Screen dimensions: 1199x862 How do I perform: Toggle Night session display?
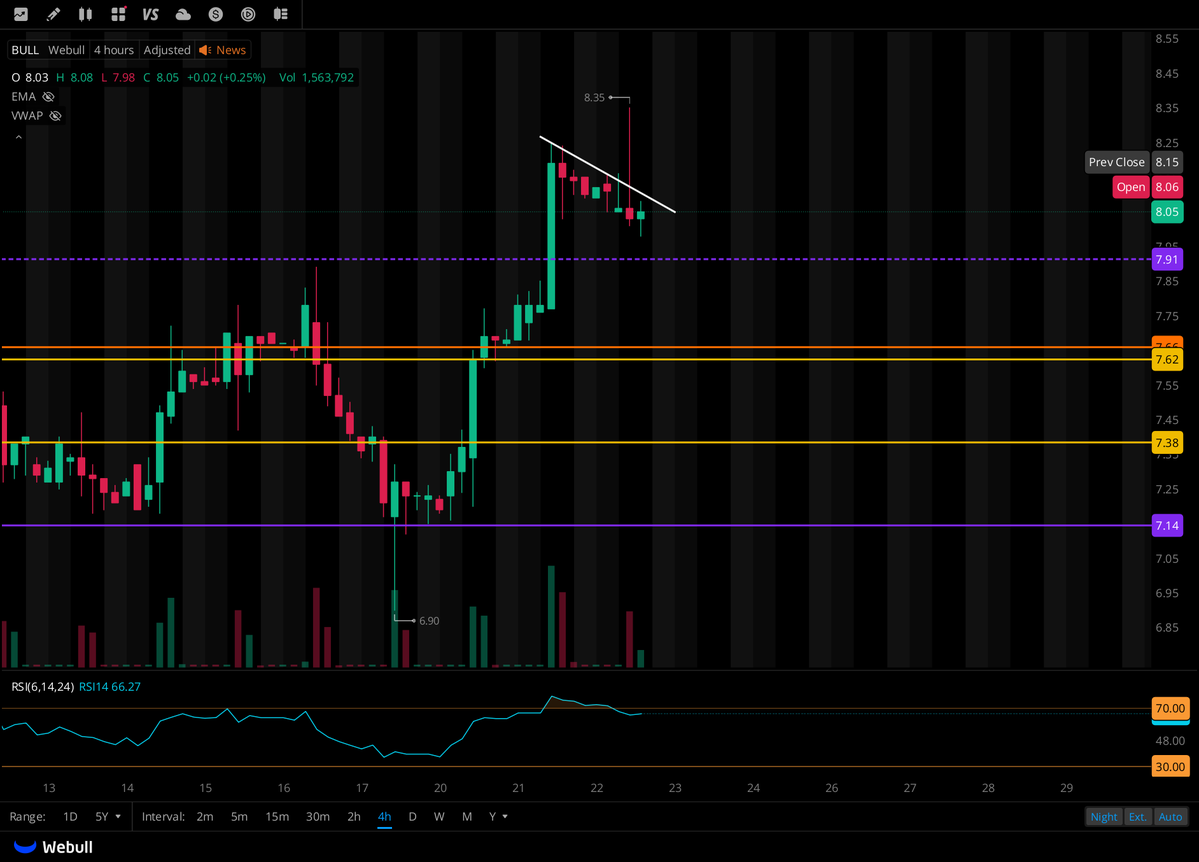[x=1103, y=817]
